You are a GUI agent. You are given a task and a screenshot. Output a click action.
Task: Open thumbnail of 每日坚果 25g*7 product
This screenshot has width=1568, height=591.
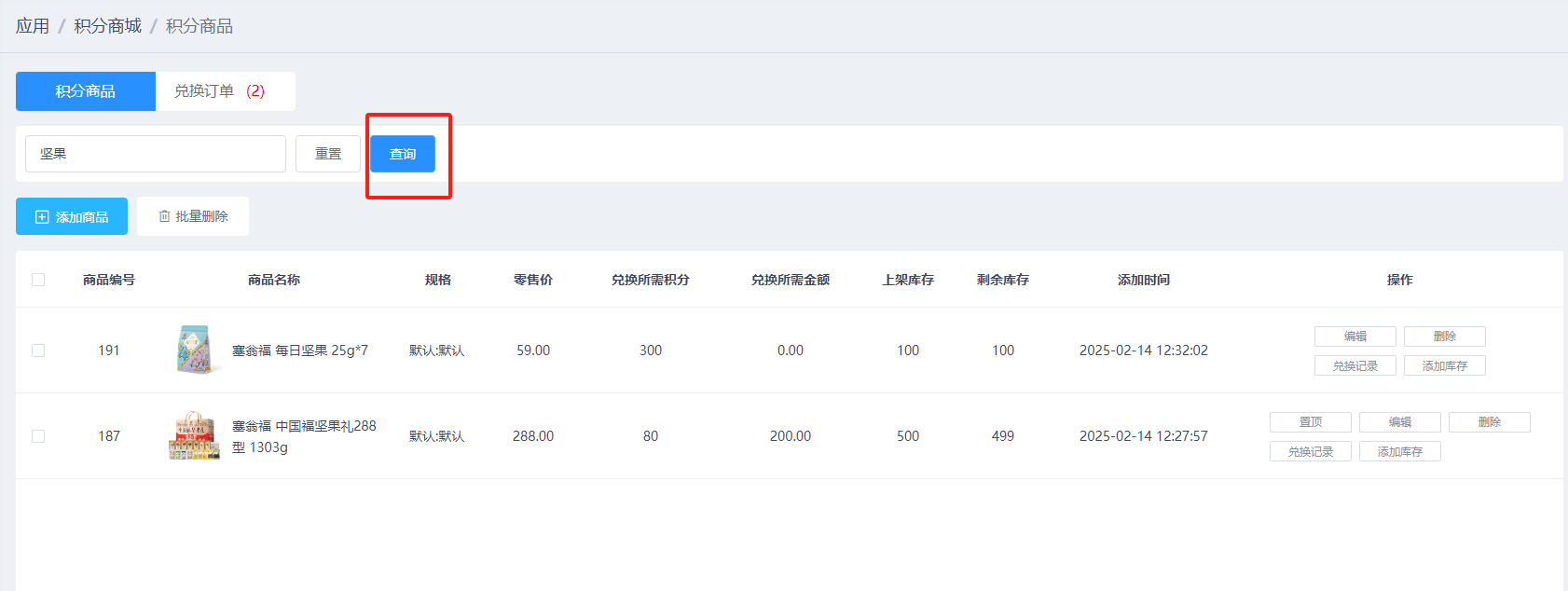point(194,350)
